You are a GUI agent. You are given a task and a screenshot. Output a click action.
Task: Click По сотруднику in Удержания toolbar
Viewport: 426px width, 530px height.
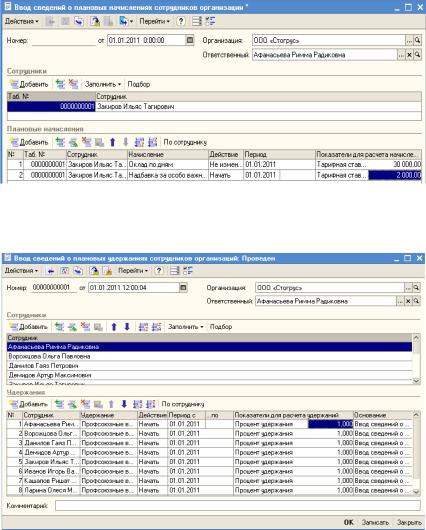click(x=183, y=404)
